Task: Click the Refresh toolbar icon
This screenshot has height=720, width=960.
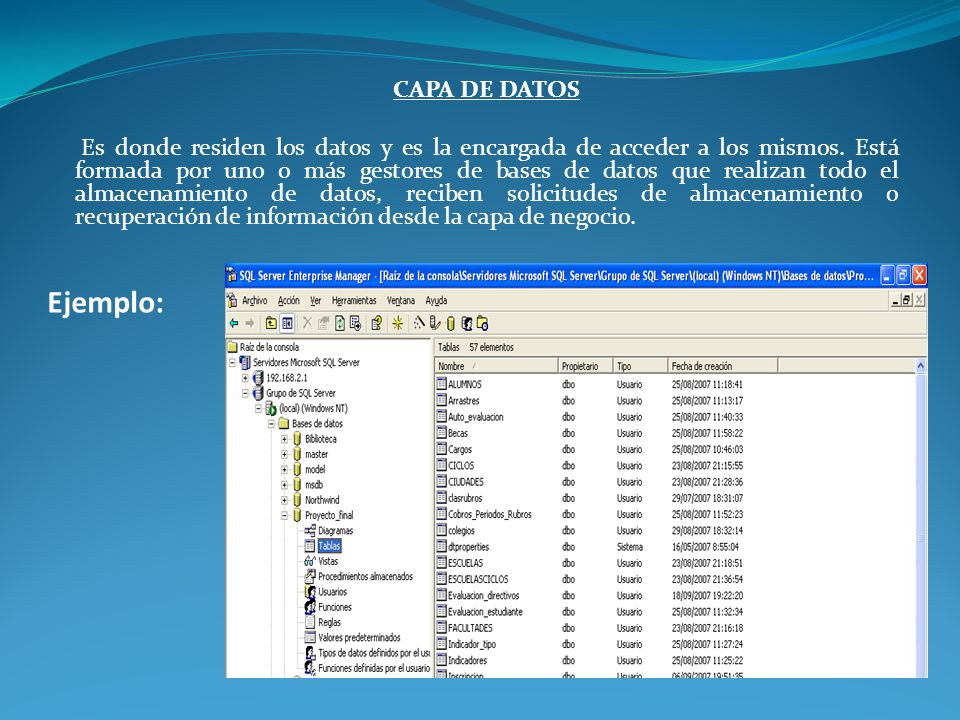Action: coord(339,323)
